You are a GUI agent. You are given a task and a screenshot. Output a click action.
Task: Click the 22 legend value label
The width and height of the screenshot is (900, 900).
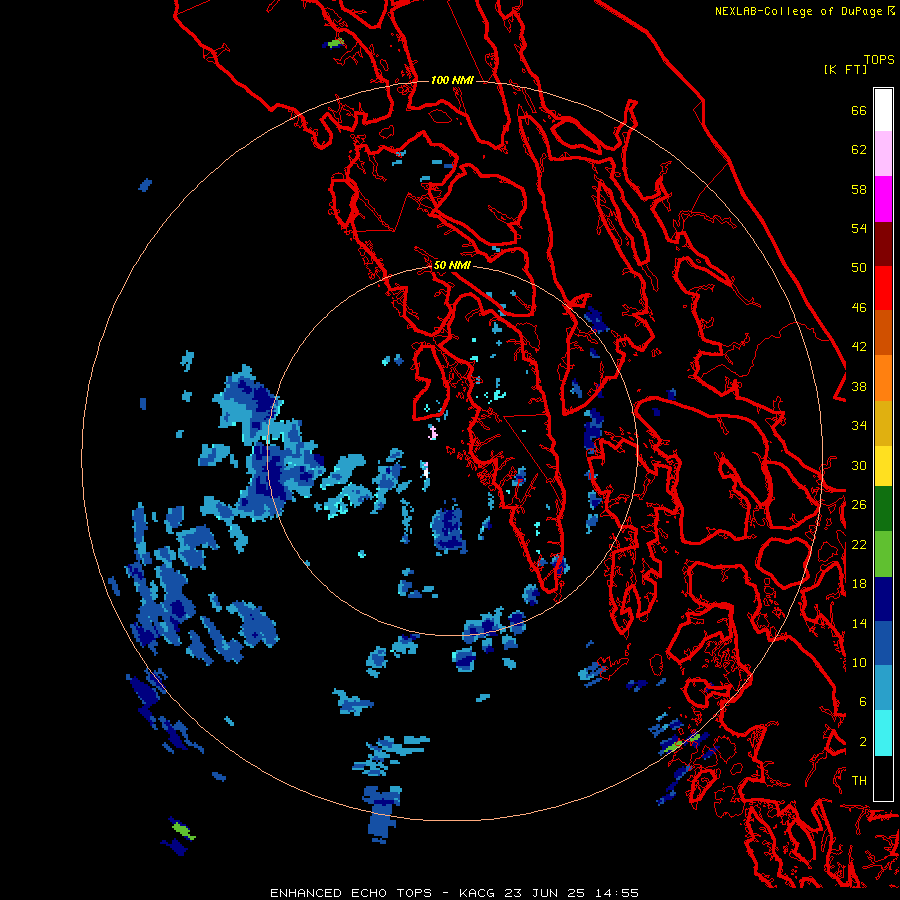pos(859,544)
